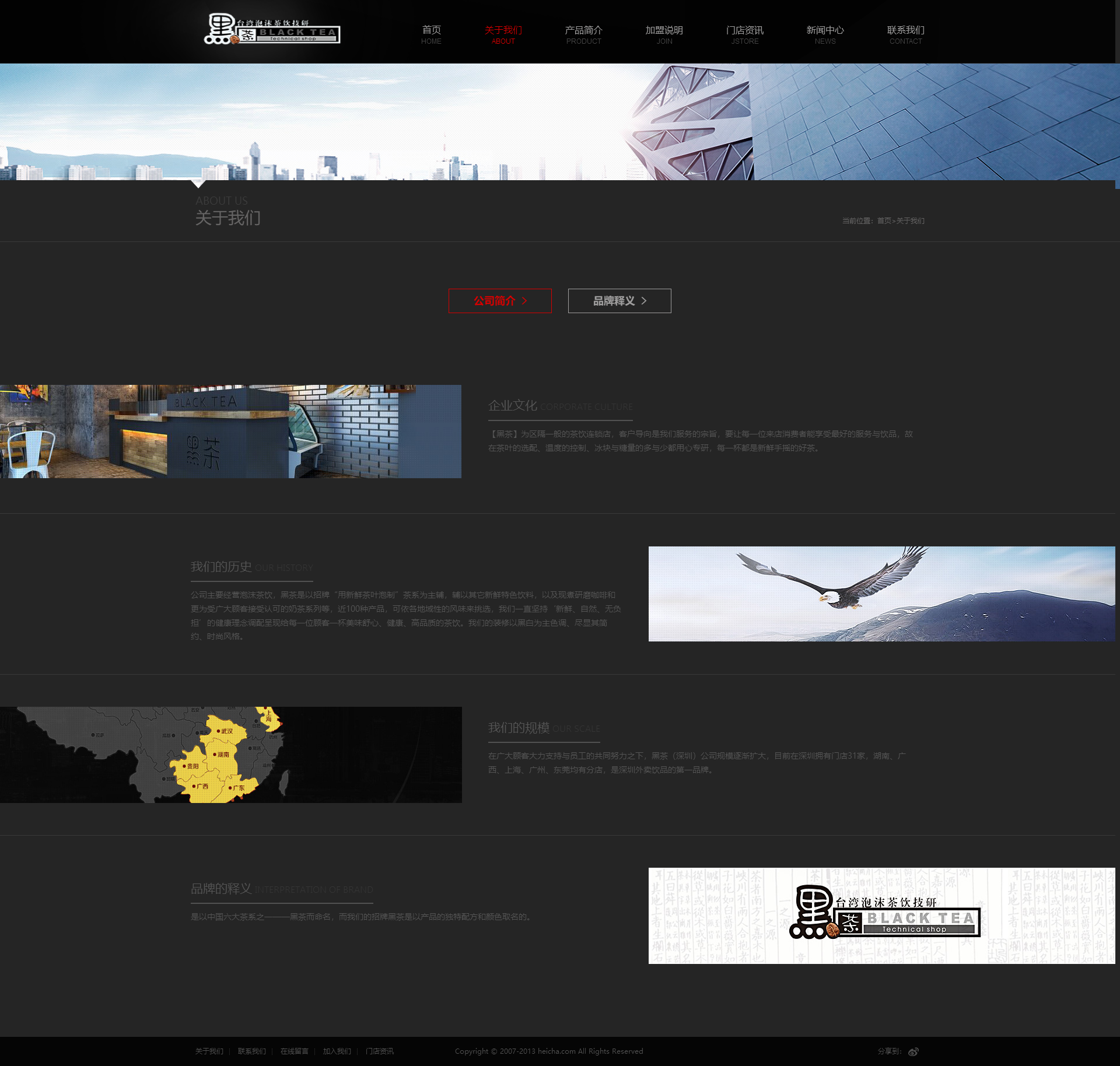The image size is (1120, 1066).
Task: Open 联系我们 CONTACT in top navigation
Action: click(905, 34)
